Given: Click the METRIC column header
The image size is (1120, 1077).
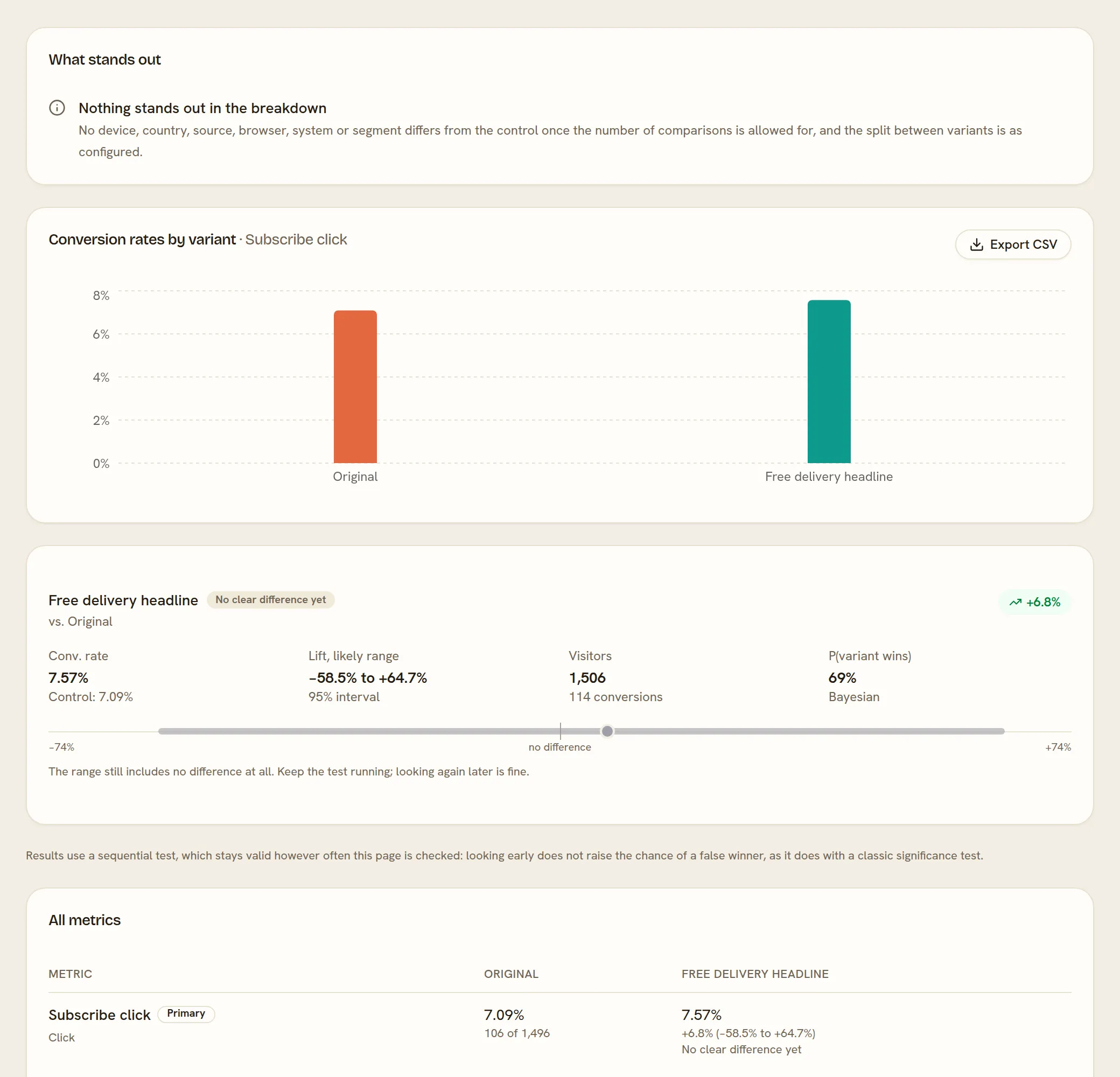Looking at the screenshot, I should [69, 974].
